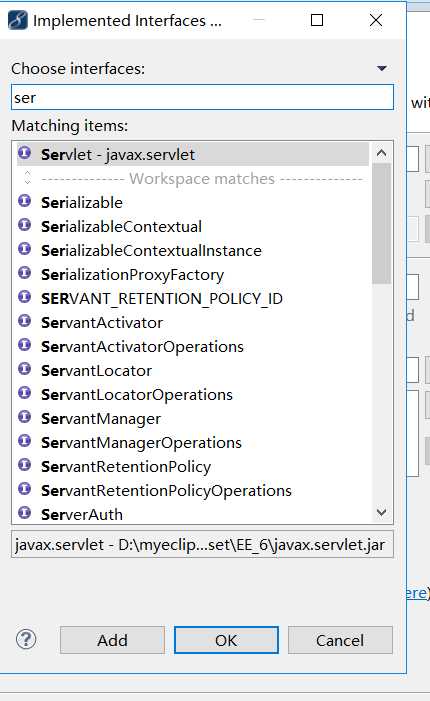Click the list scroll down arrow
The width and height of the screenshot is (430, 701).
tap(381, 512)
